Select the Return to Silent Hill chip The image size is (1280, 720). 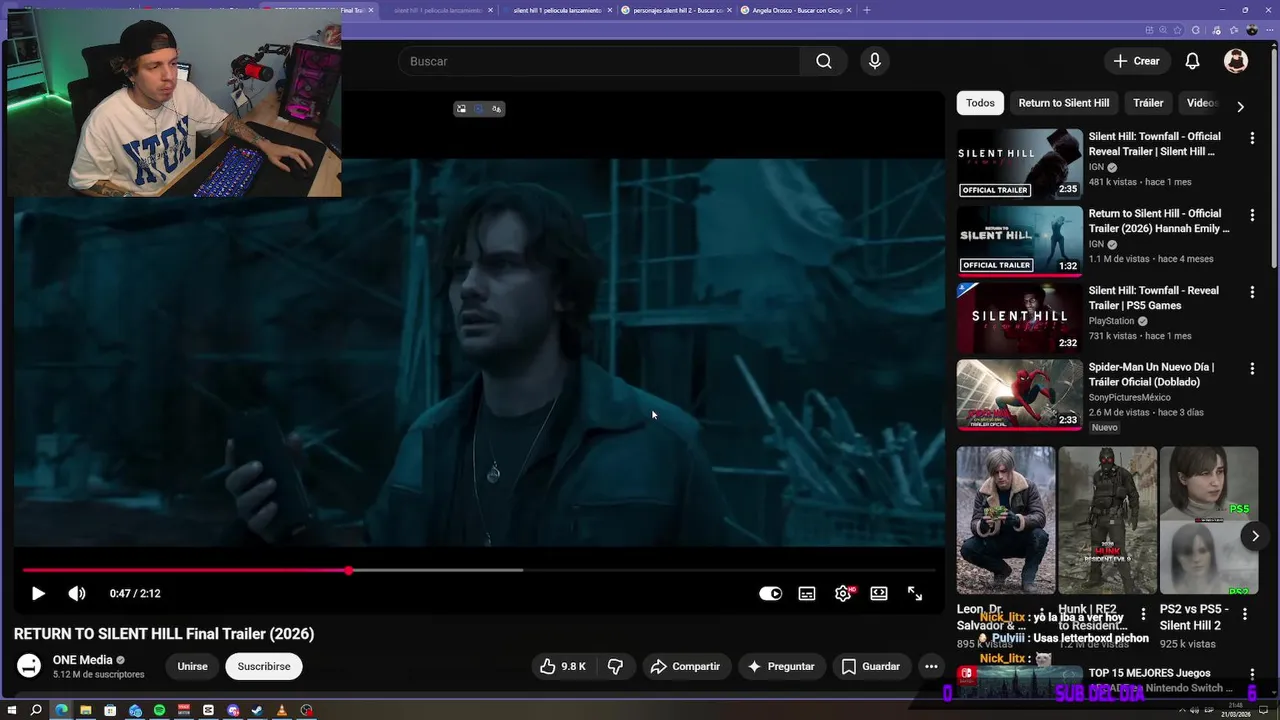click(1063, 103)
